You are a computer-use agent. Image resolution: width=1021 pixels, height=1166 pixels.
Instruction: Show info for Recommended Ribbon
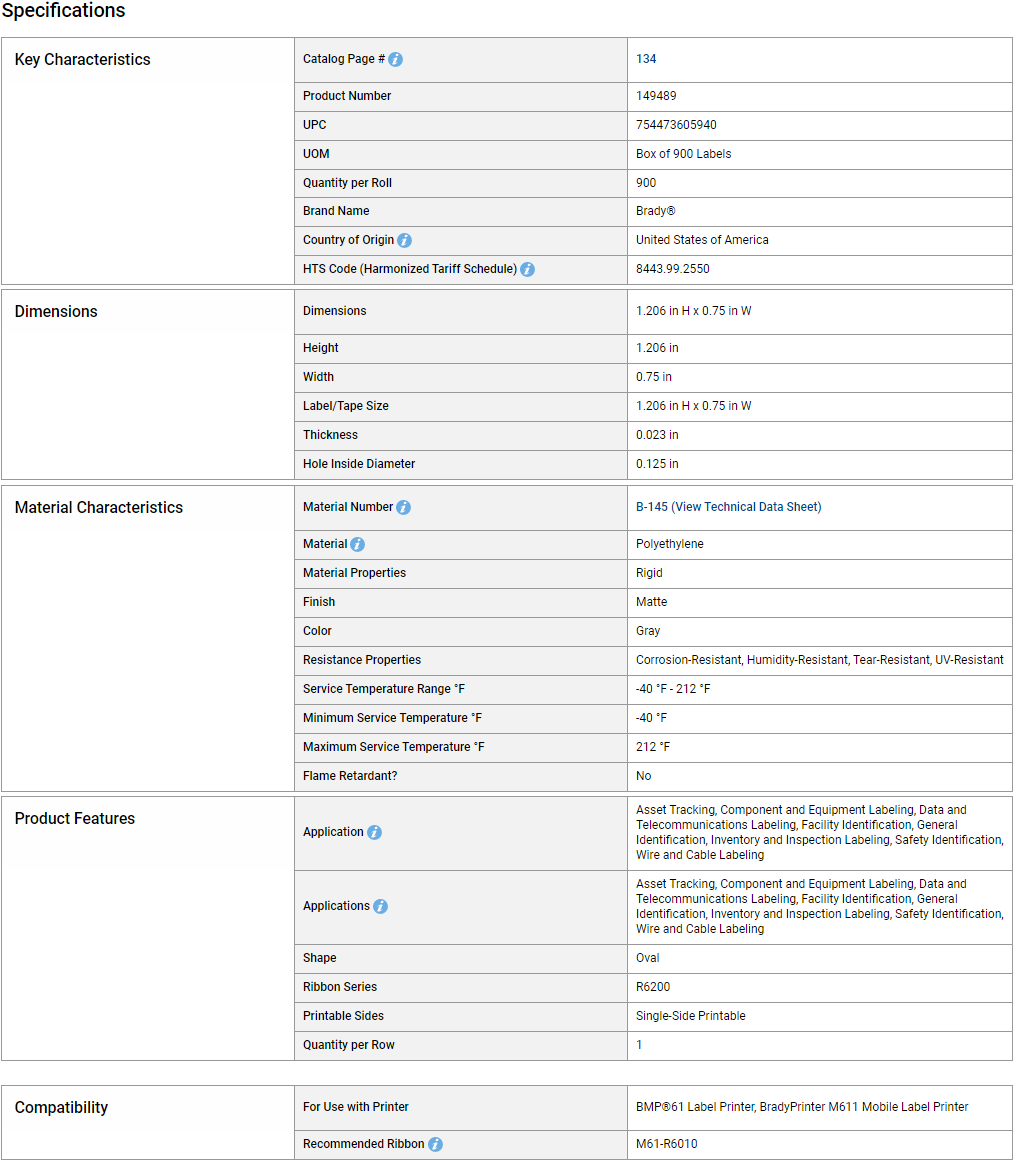pyautogui.click(x=436, y=1144)
